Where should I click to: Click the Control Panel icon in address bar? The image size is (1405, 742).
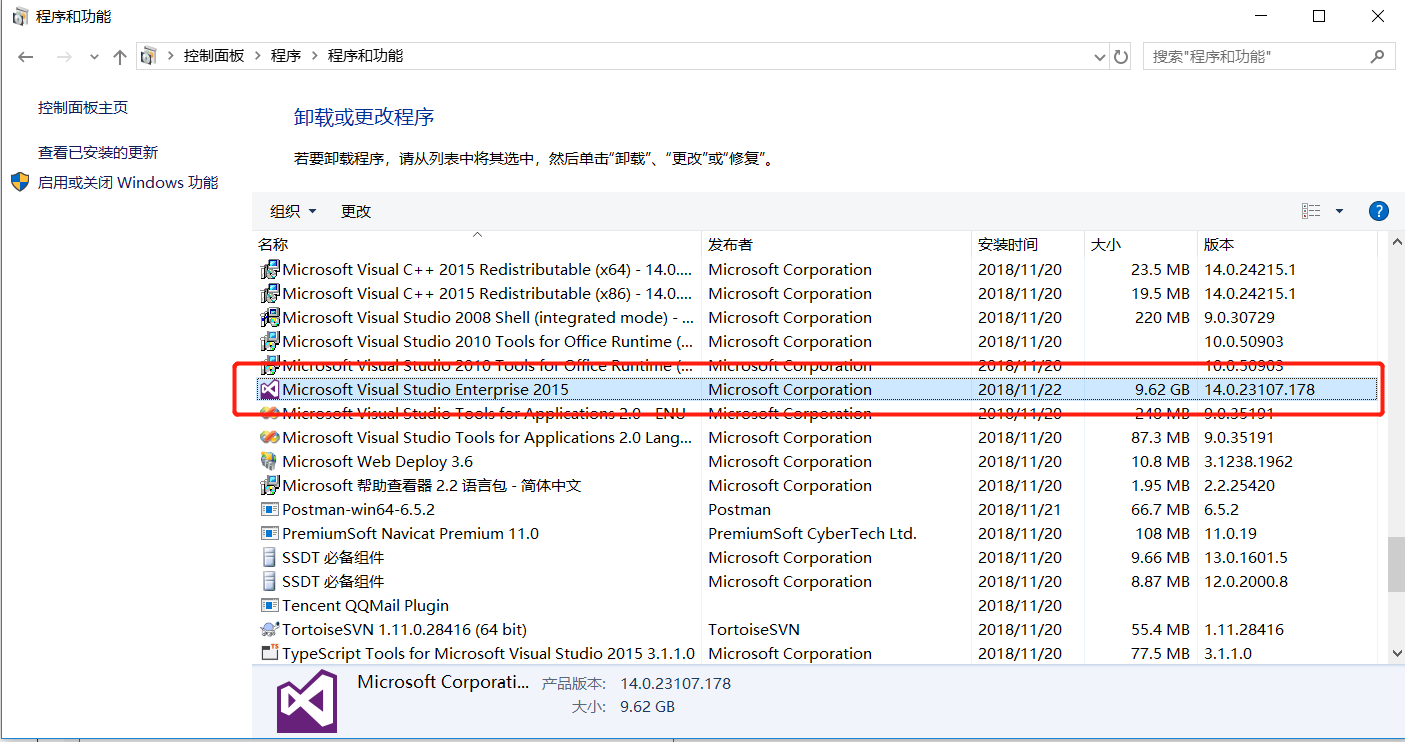149,56
